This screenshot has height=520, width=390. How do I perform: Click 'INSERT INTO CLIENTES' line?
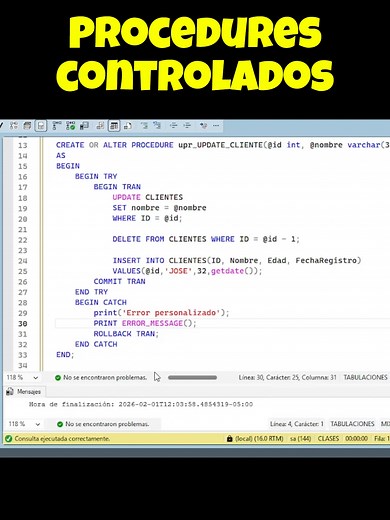(237, 260)
